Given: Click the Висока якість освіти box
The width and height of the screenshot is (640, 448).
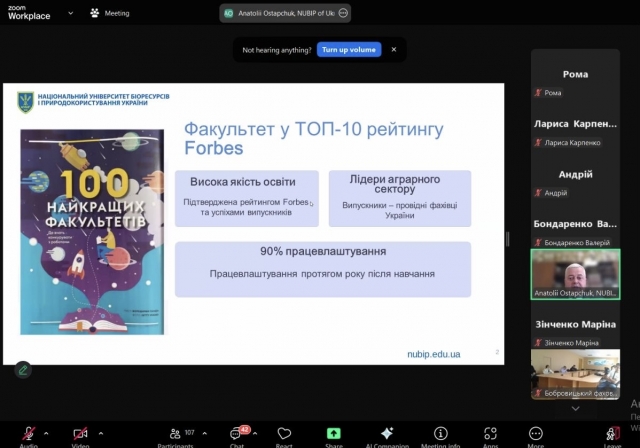Looking at the screenshot, I should point(247,198).
